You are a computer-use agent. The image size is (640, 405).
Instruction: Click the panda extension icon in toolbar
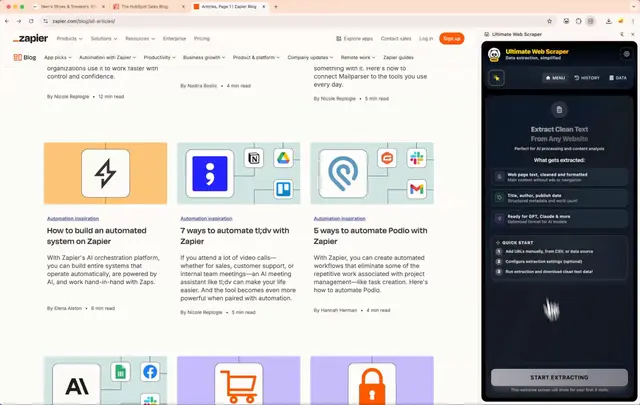pyautogui.click(x=566, y=21)
